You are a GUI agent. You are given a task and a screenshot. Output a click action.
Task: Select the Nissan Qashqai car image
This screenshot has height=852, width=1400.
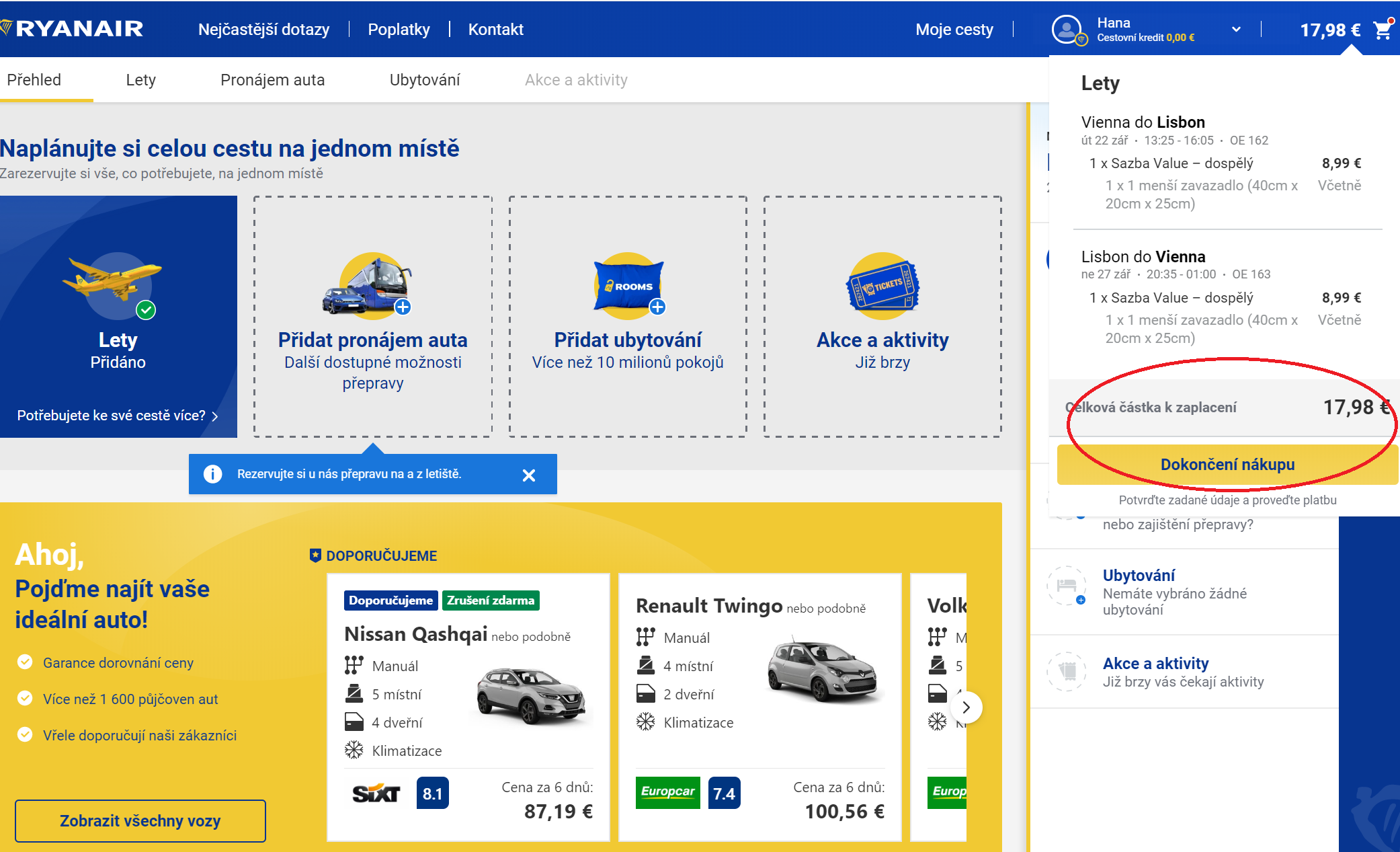click(x=531, y=696)
